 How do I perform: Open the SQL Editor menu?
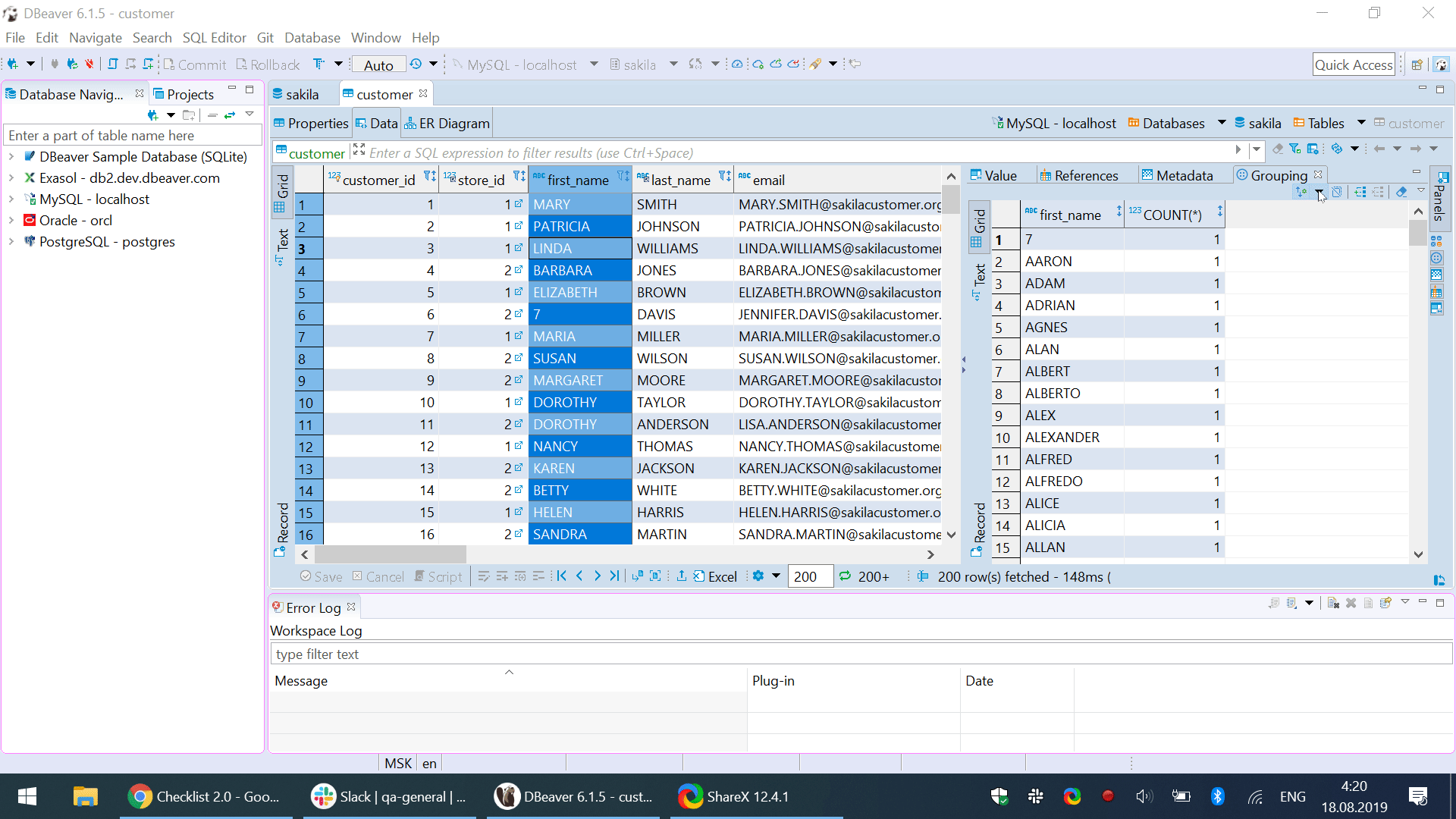click(x=214, y=37)
